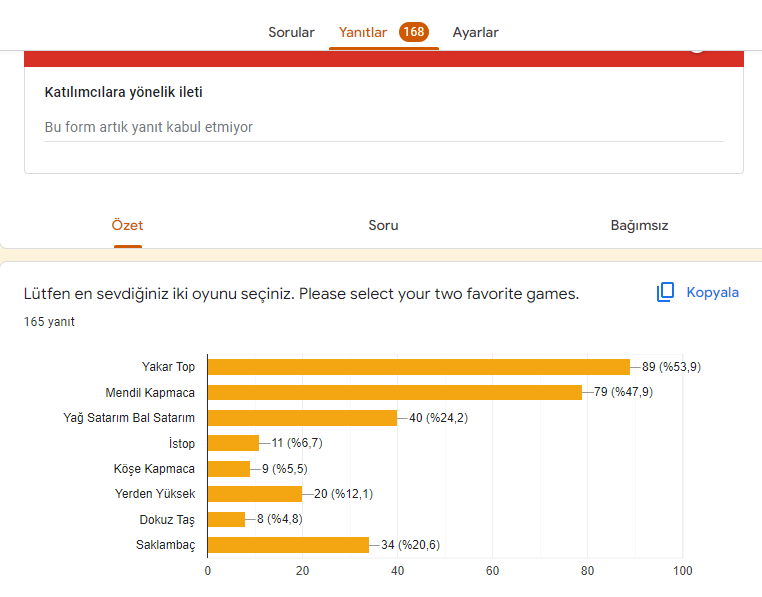Switch to the Soru view tab
The height and width of the screenshot is (597, 762).
[383, 225]
